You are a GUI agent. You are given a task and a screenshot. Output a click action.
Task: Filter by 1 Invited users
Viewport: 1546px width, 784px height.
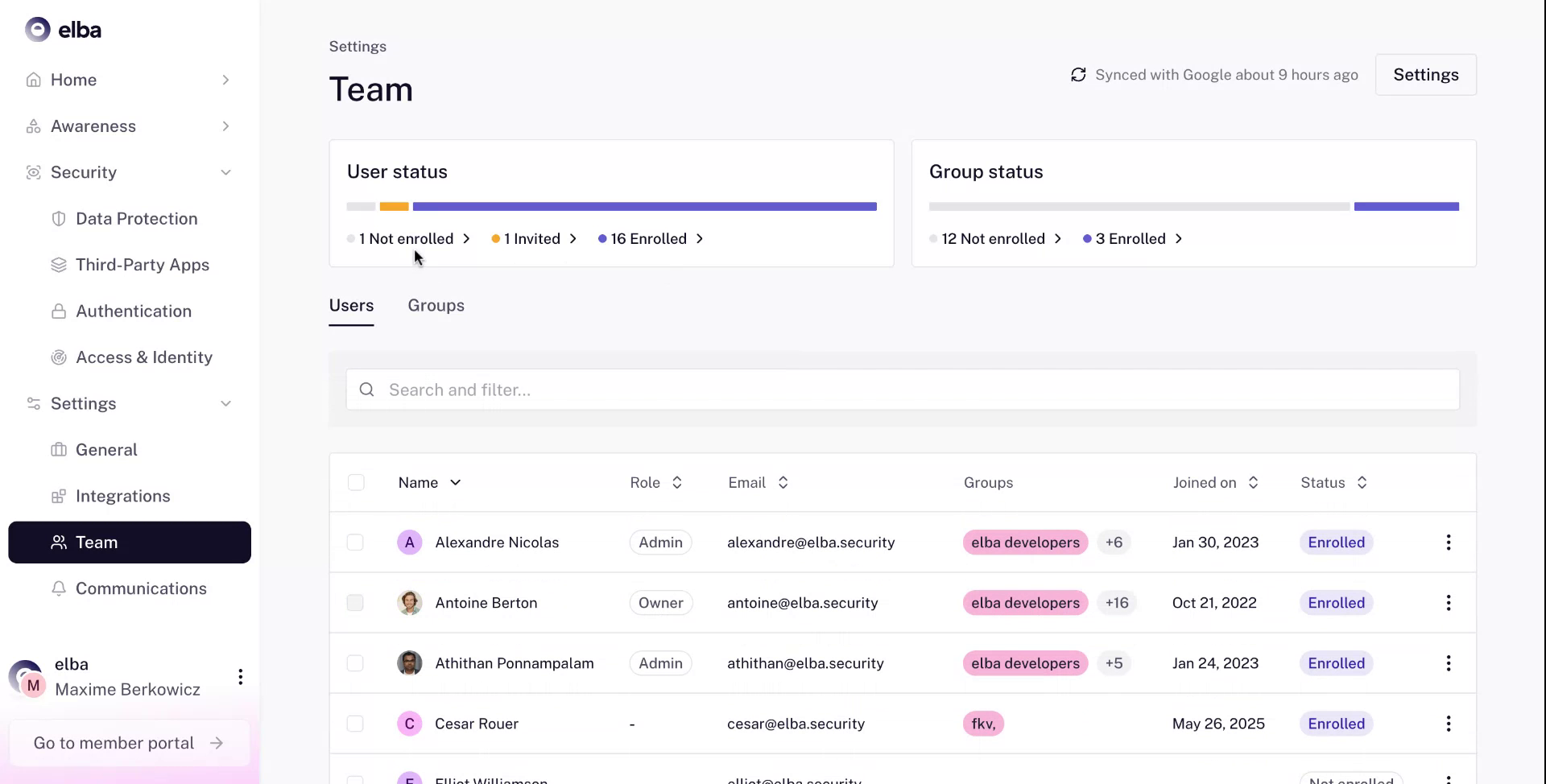(x=535, y=239)
